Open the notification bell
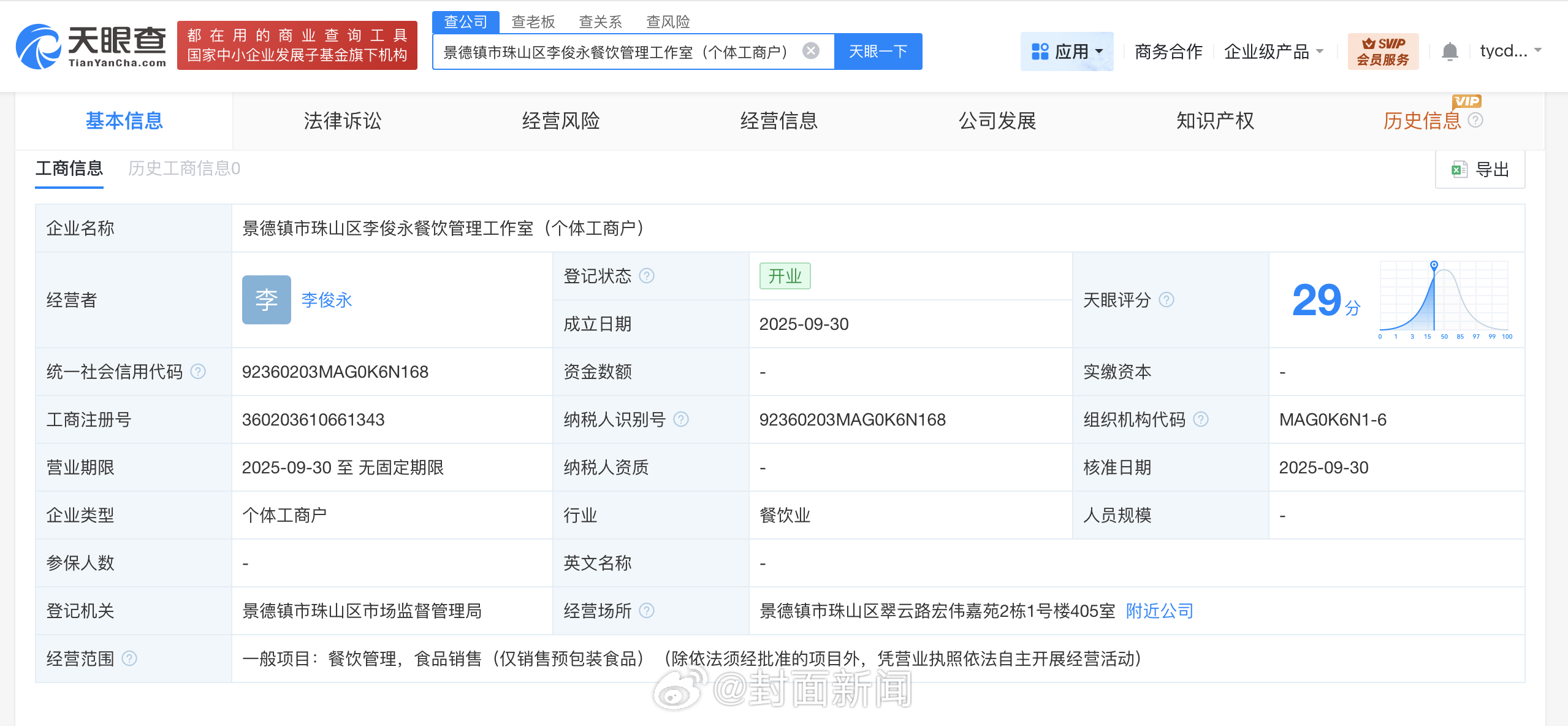 pos(1449,51)
